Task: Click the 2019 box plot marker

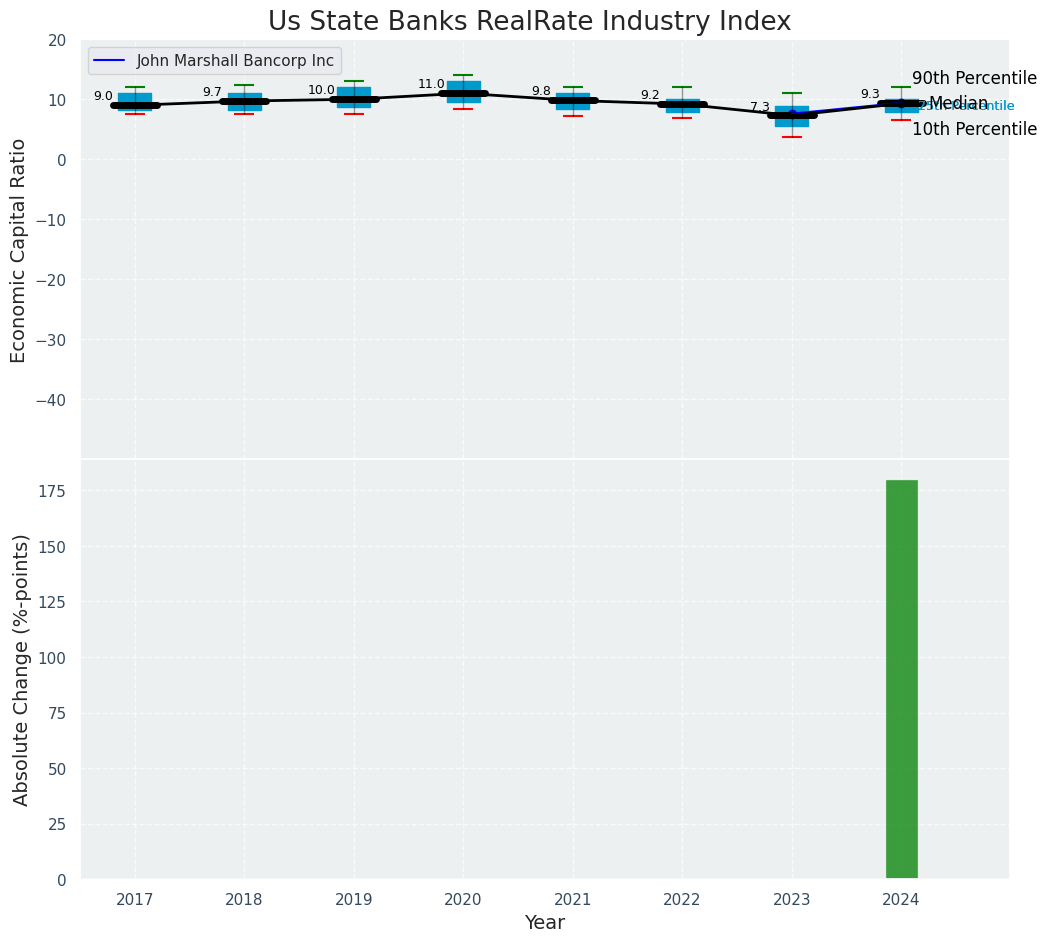Action: 354,98
